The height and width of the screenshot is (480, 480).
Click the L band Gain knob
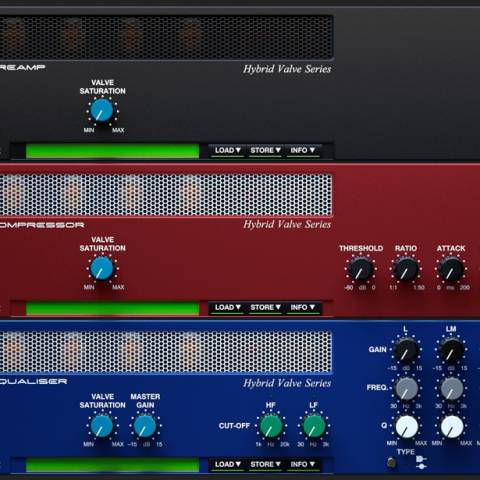[406, 351]
